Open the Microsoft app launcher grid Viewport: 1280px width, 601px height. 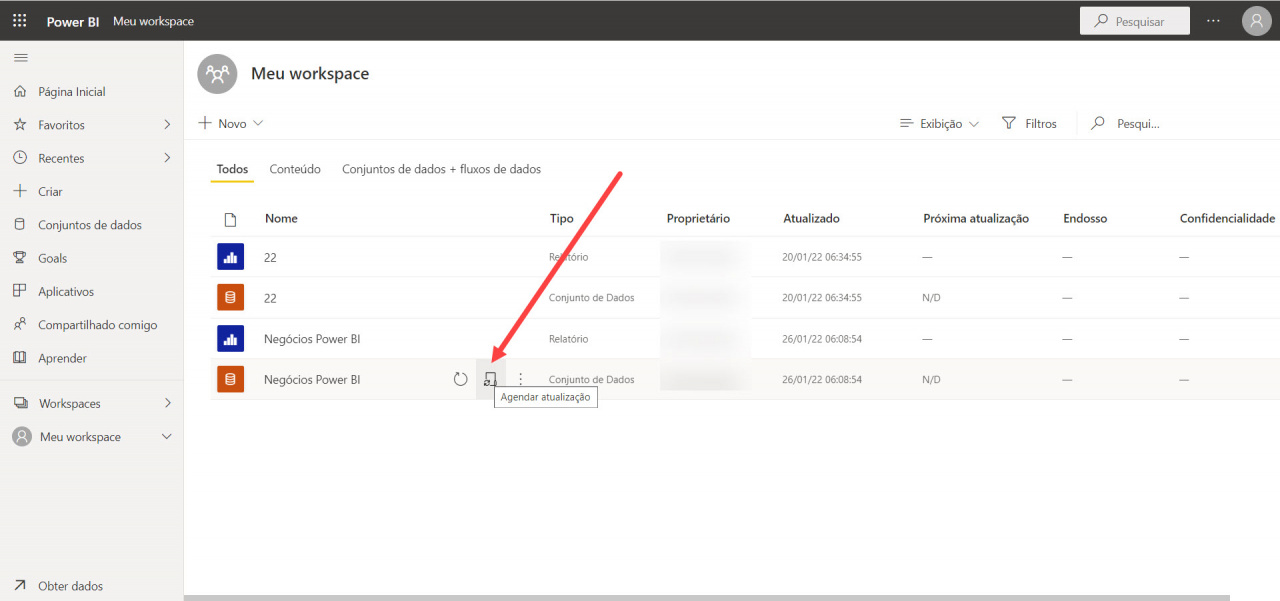[x=19, y=19]
